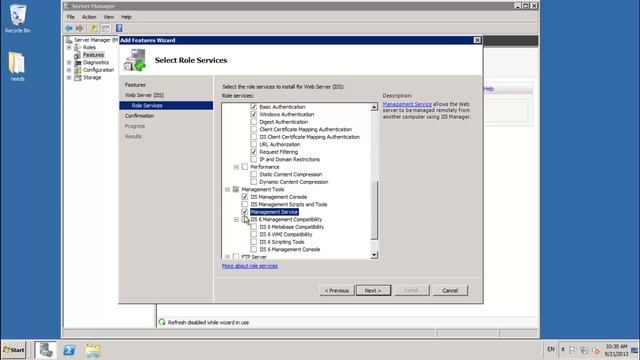
Task: Select Features step in wizard sidebar
Action: (135, 84)
